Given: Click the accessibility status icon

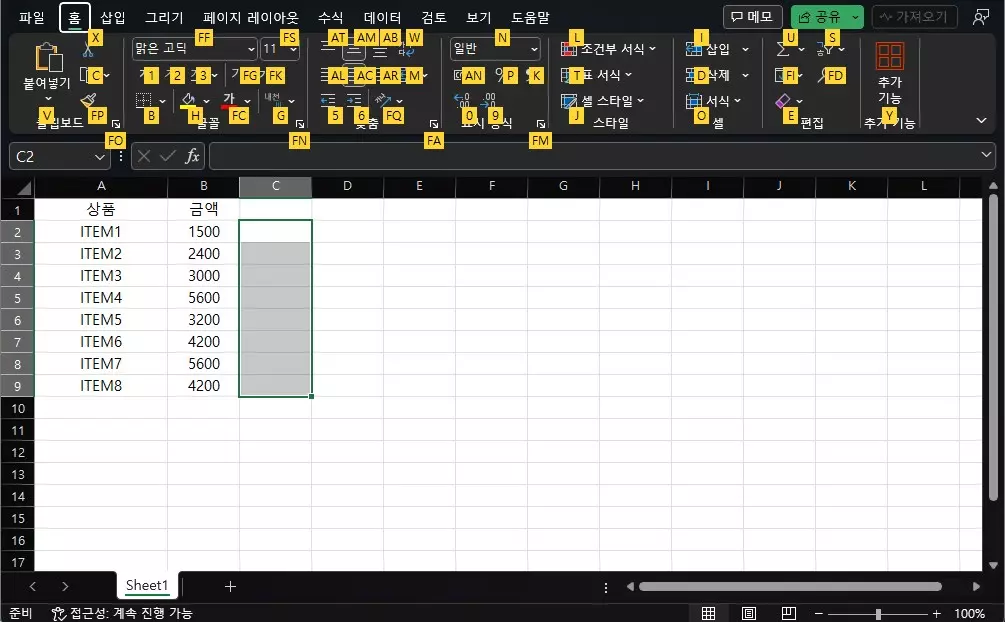Looking at the screenshot, I should click(x=58, y=614).
